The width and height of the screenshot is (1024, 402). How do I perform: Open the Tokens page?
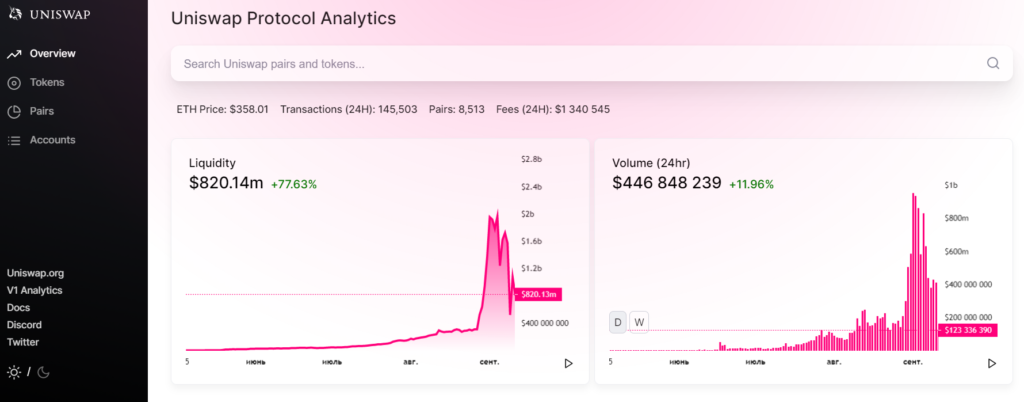47,82
